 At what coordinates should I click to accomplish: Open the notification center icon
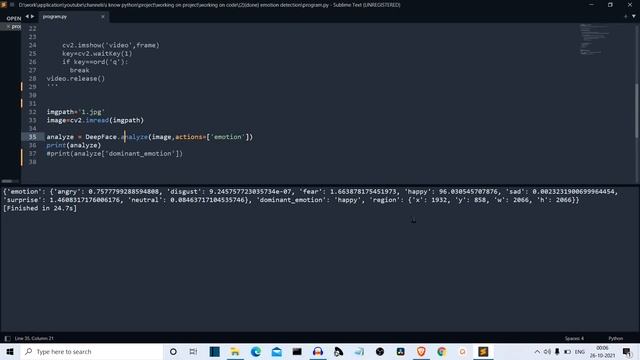coord(627,351)
